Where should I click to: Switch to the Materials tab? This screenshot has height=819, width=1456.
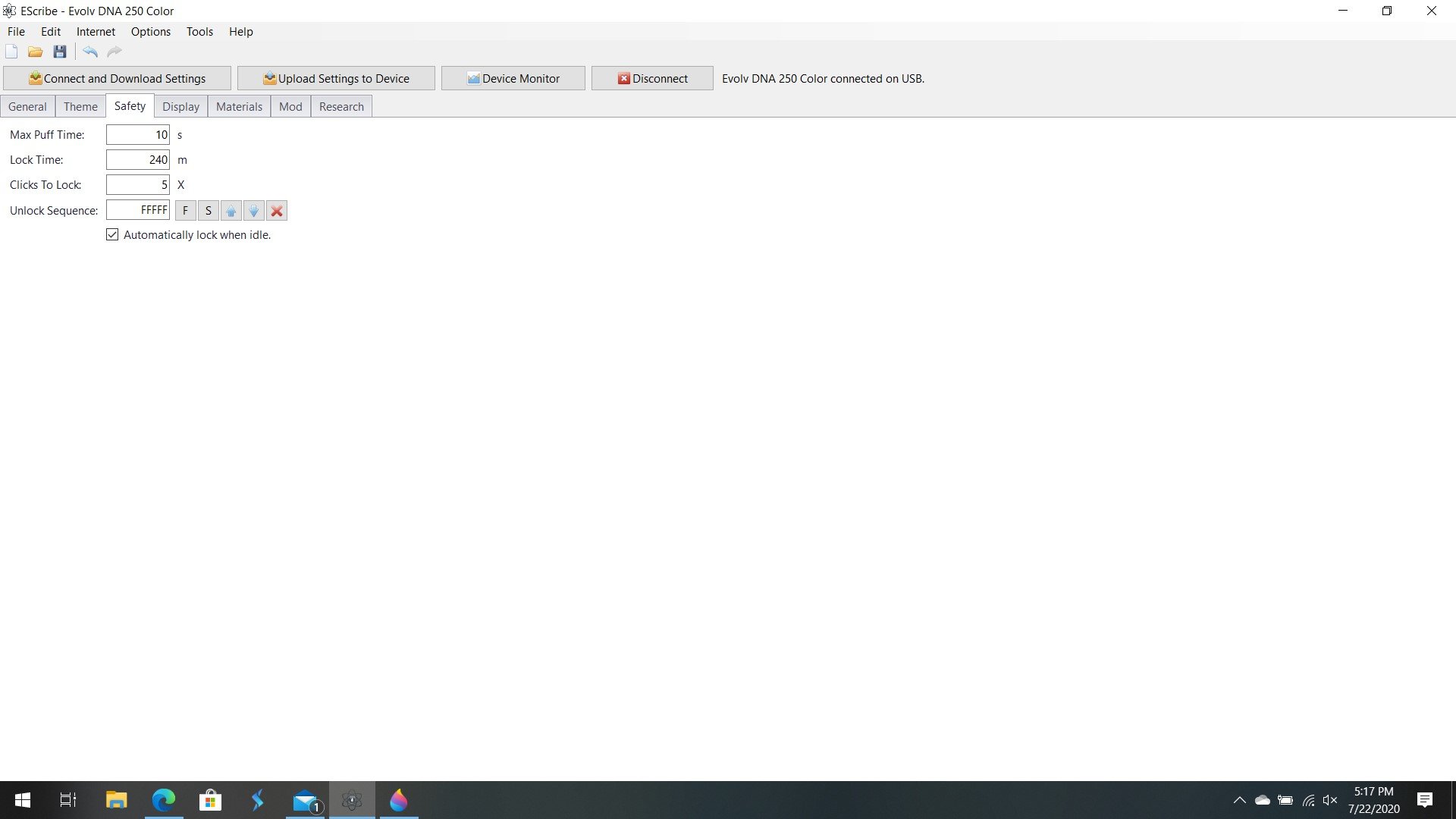click(x=239, y=107)
